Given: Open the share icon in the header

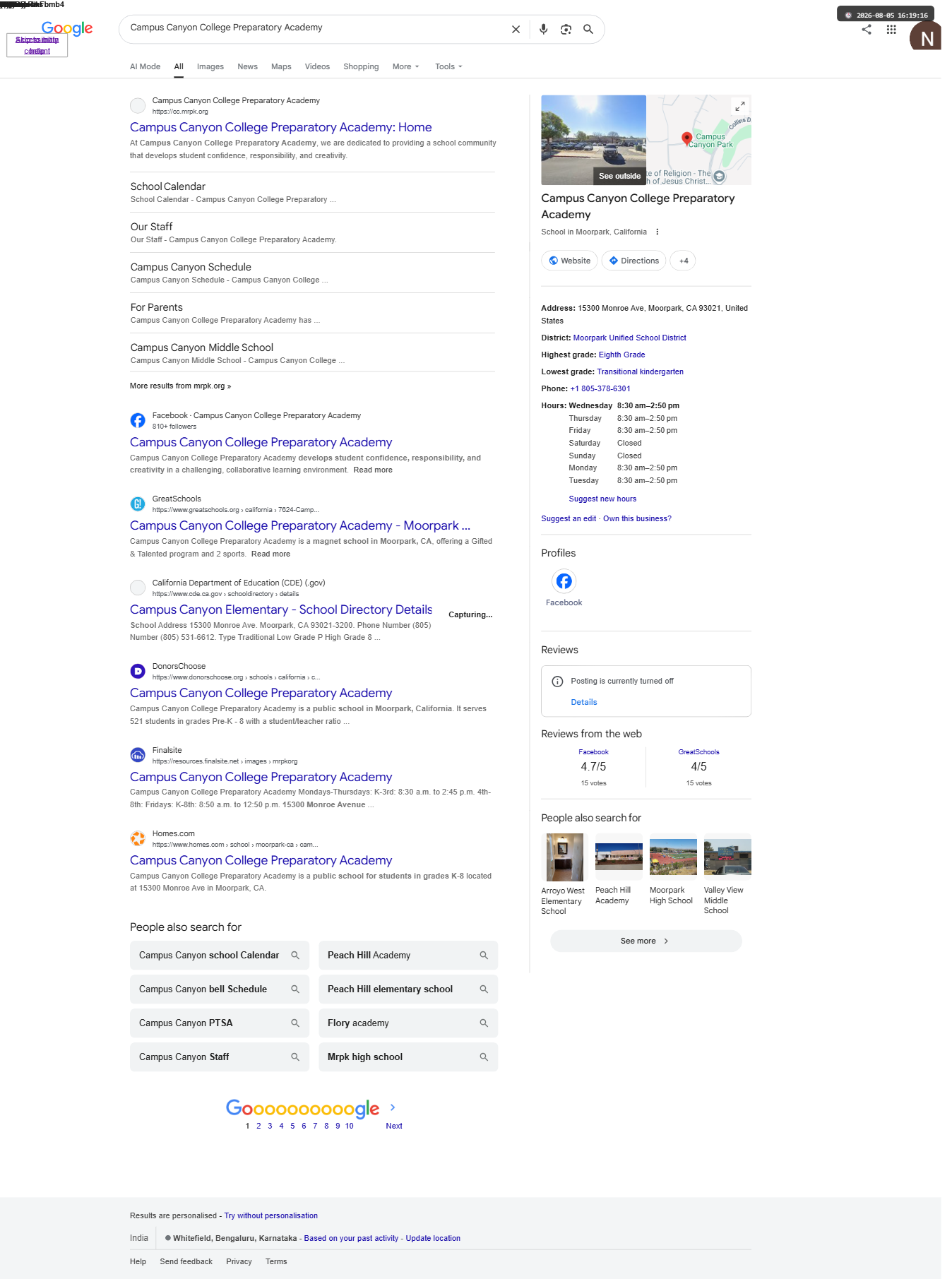Looking at the screenshot, I should [867, 29].
